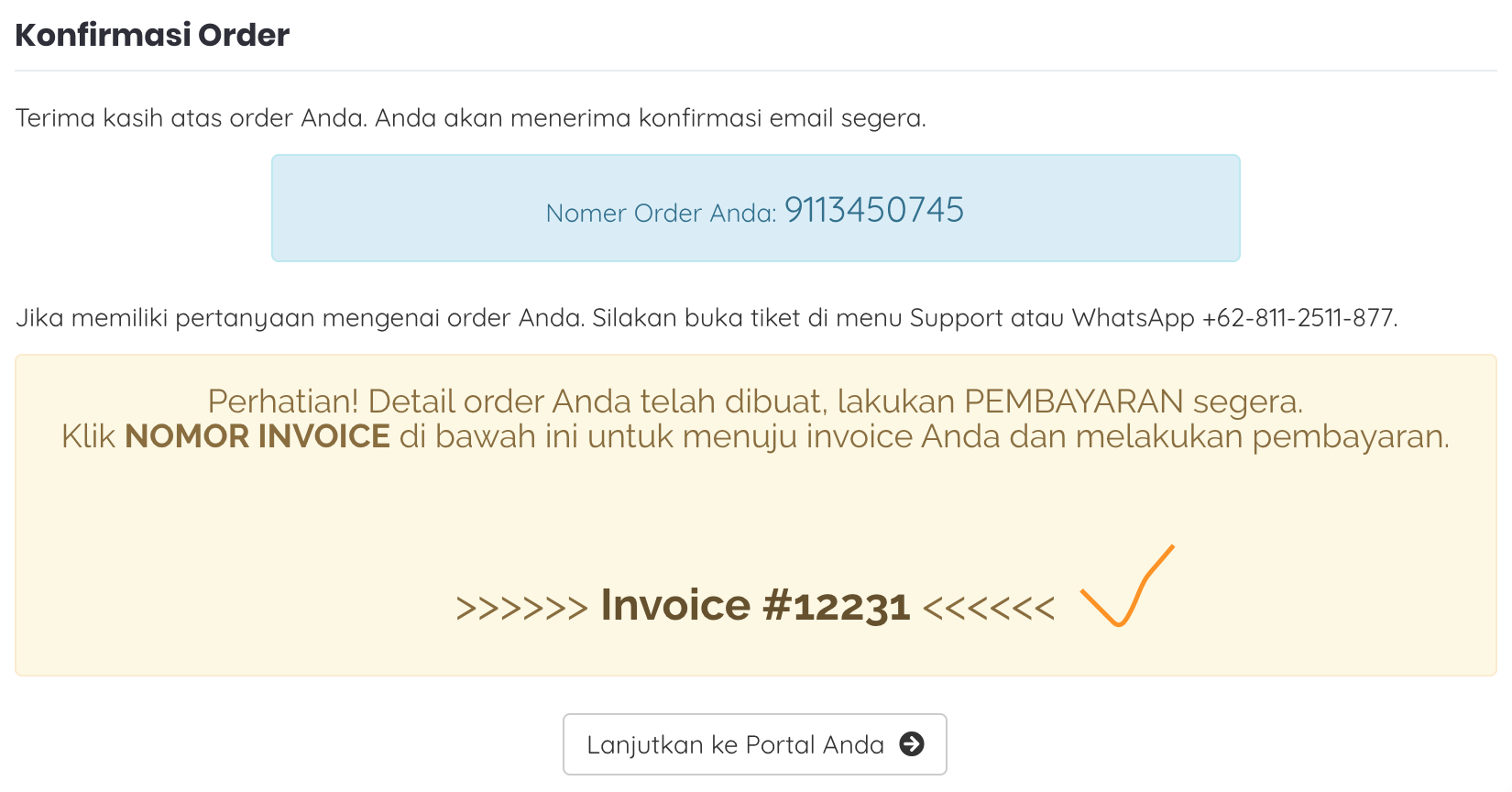Click the Nomer Order Anda label
Viewport: 1512px width, 792px height.
(661, 213)
